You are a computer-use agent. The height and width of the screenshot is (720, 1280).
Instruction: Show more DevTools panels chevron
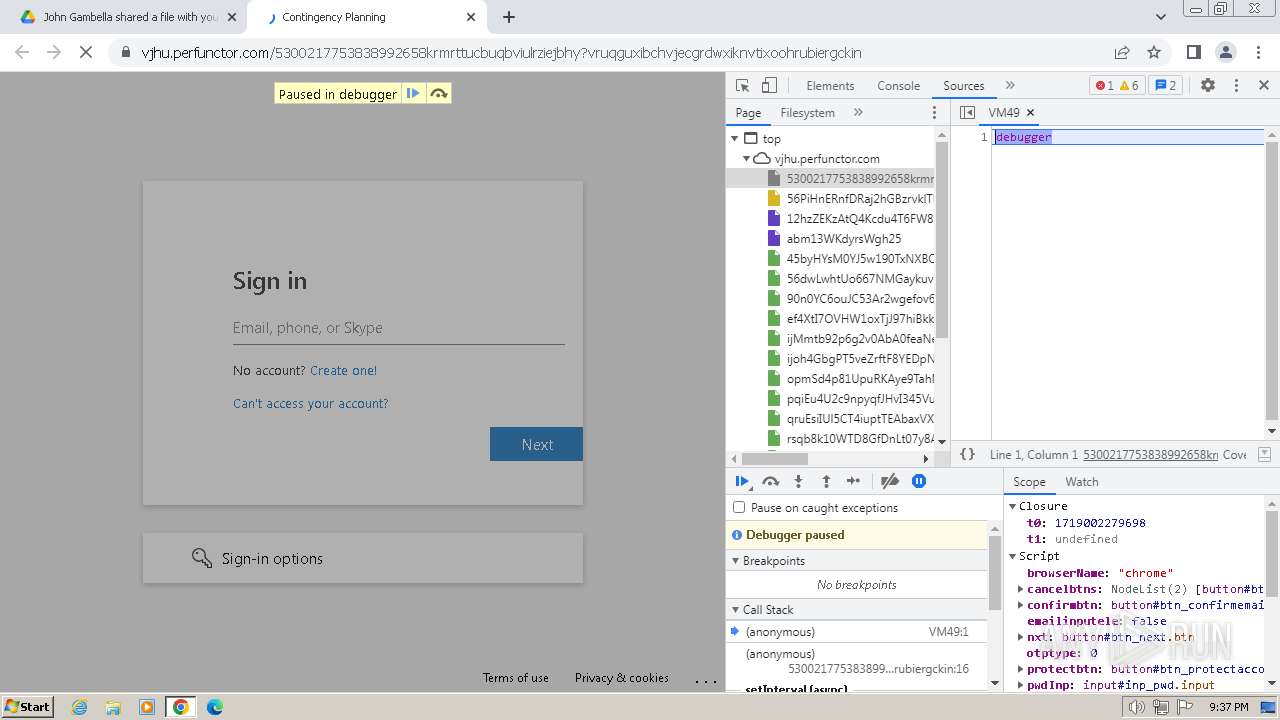point(1010,86)
